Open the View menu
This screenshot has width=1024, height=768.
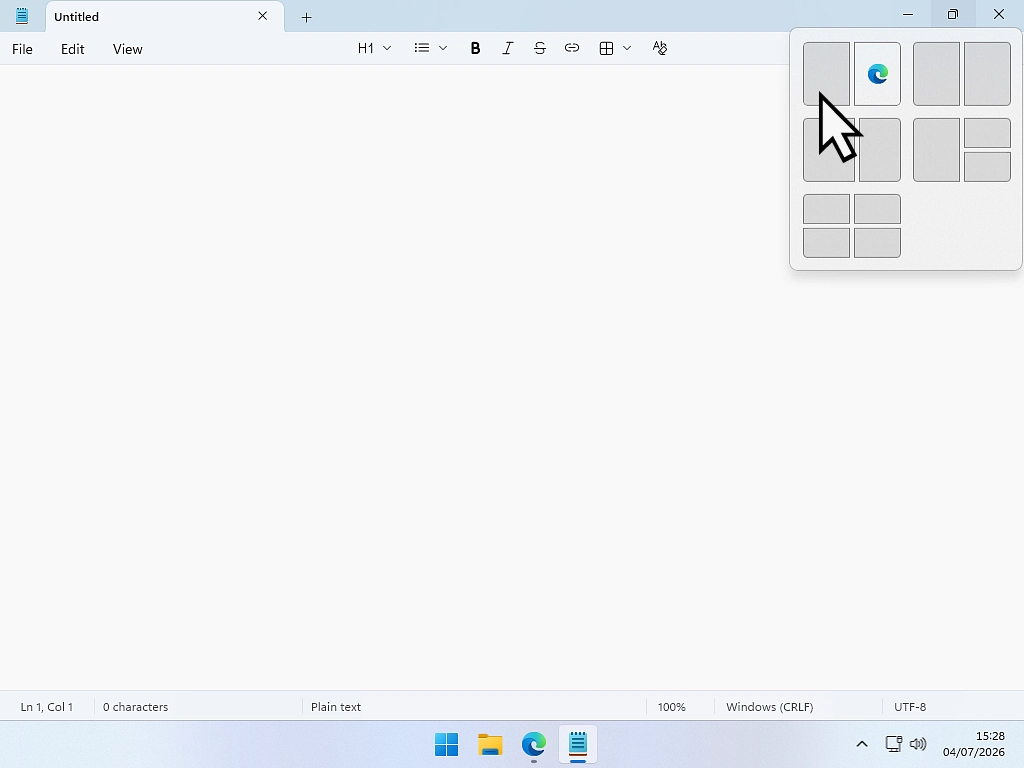pyautogui.click(x=127, y=49)
